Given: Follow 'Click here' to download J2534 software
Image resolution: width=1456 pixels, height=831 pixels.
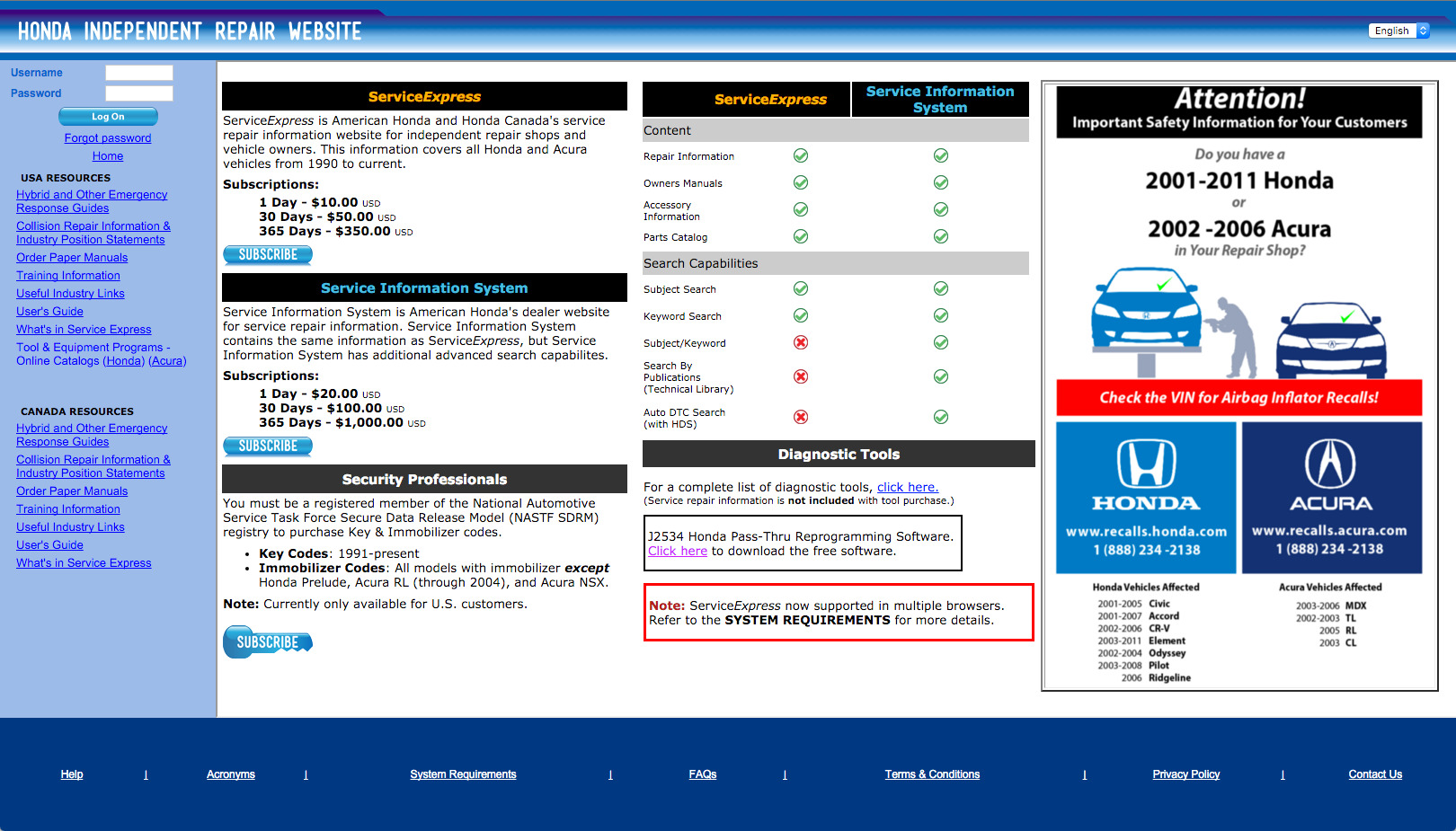Looking at the screenshot, I should coord(678,551).
